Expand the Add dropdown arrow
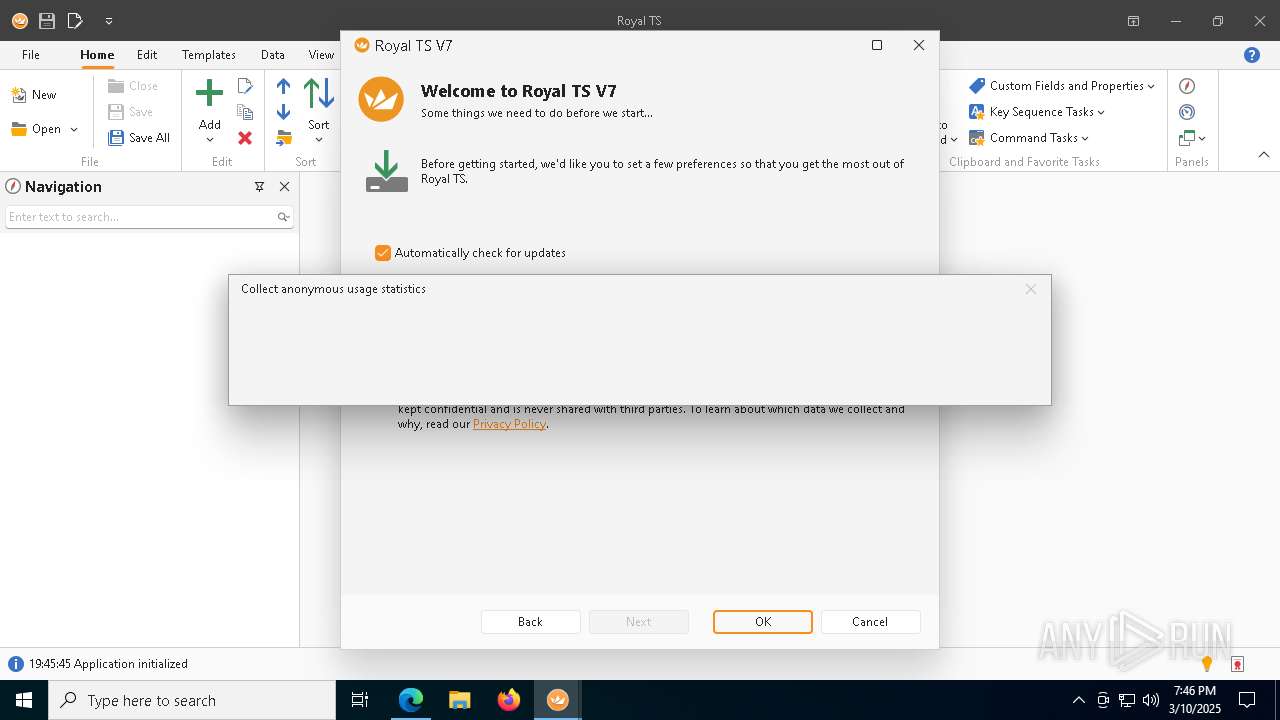 coord(210,139)
